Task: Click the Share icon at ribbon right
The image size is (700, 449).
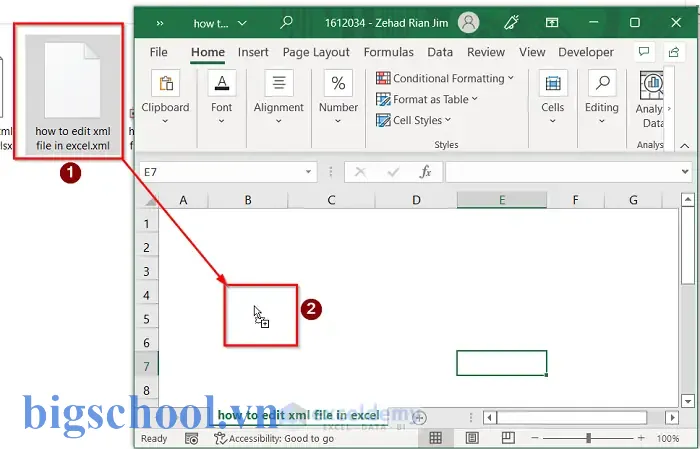Action: [x=674, y=52]
